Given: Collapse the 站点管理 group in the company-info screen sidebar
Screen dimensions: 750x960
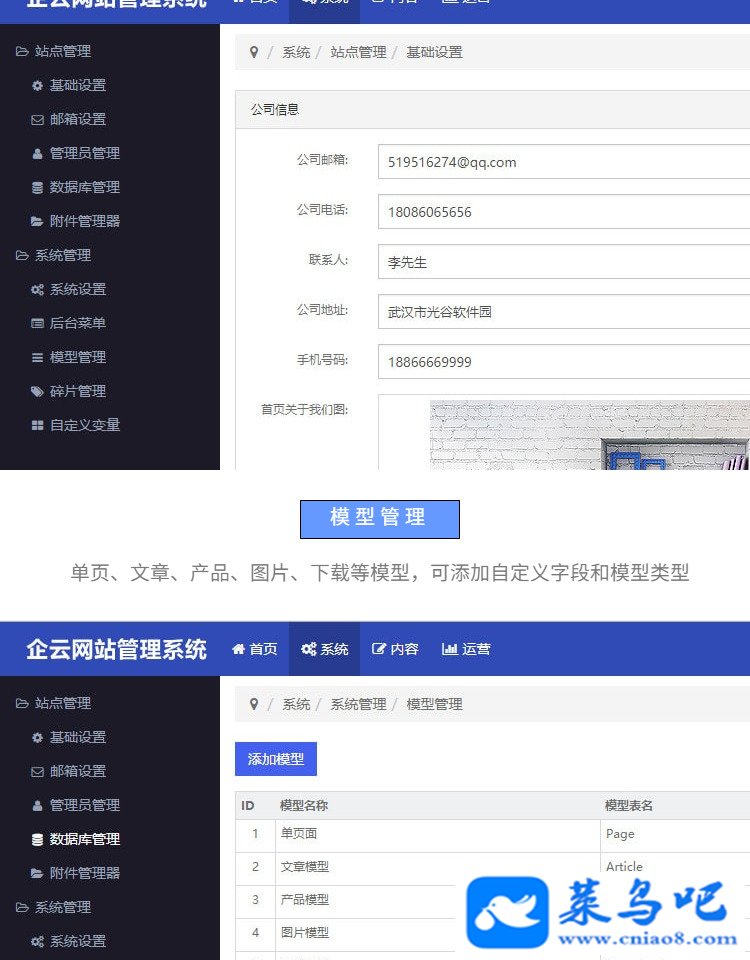Looking at the screenshot, I should coord(54,51).
